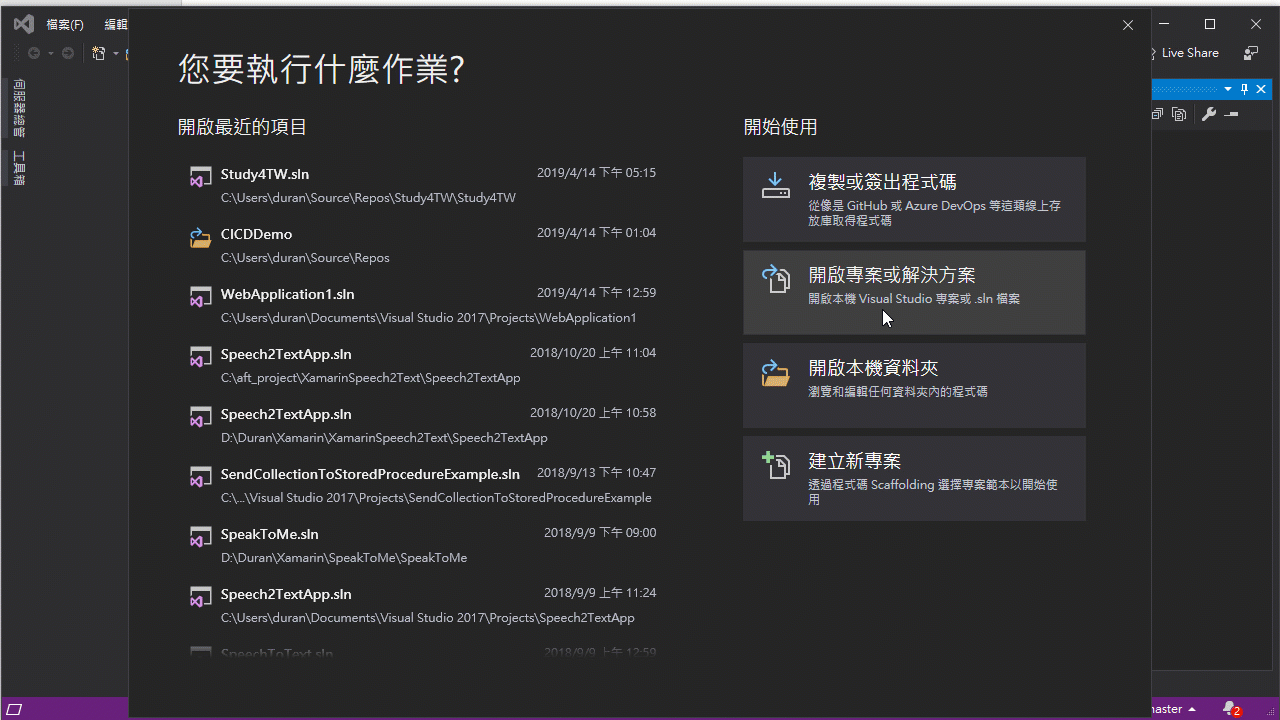Choose 複製或簽出程式碼 card
This screenshot has height=720, width=1280.
coord(914,198)
